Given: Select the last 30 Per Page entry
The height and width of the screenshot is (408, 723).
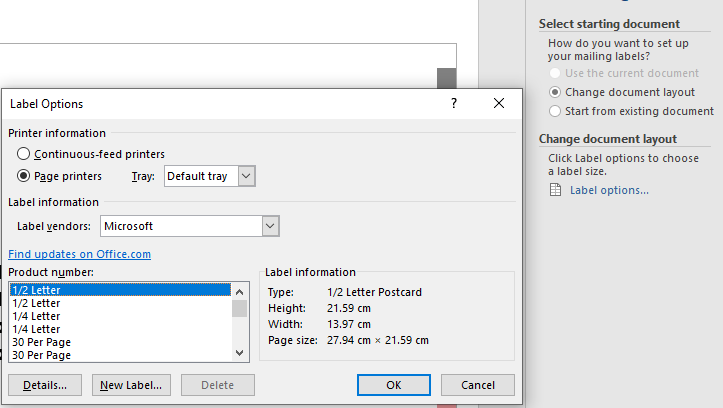Looking at the screenshot, I should [41, 354].
